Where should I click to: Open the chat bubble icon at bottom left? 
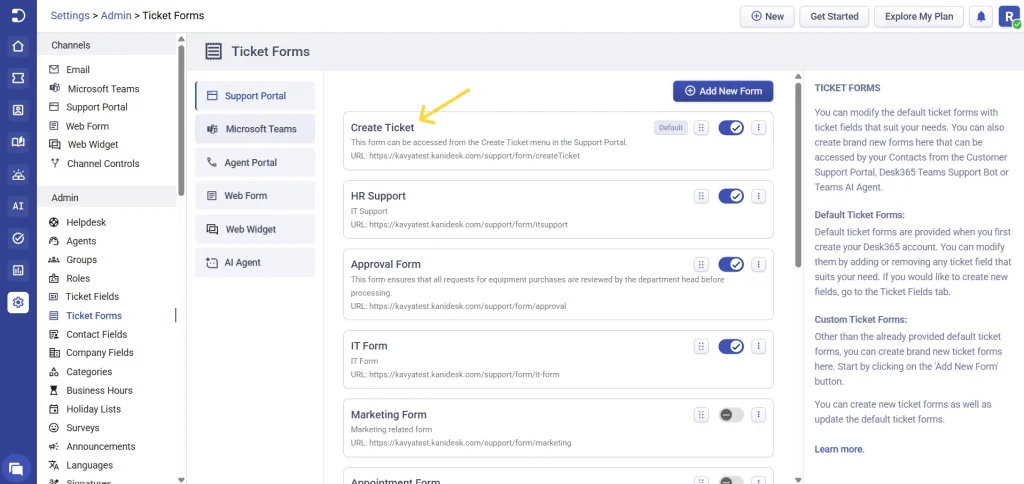point(16,468)
